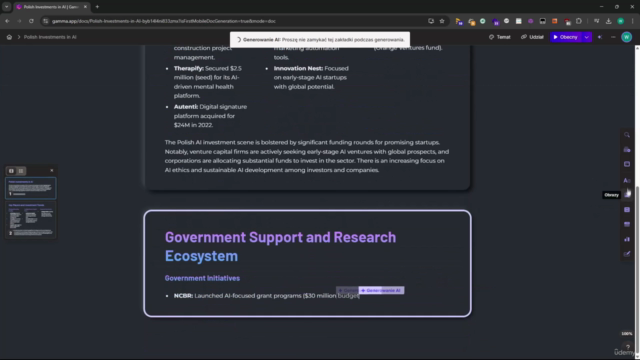The image size is (640, 360).
Task: Activate the Polish Investments in AI browser tab
Action: click(51, 7)
